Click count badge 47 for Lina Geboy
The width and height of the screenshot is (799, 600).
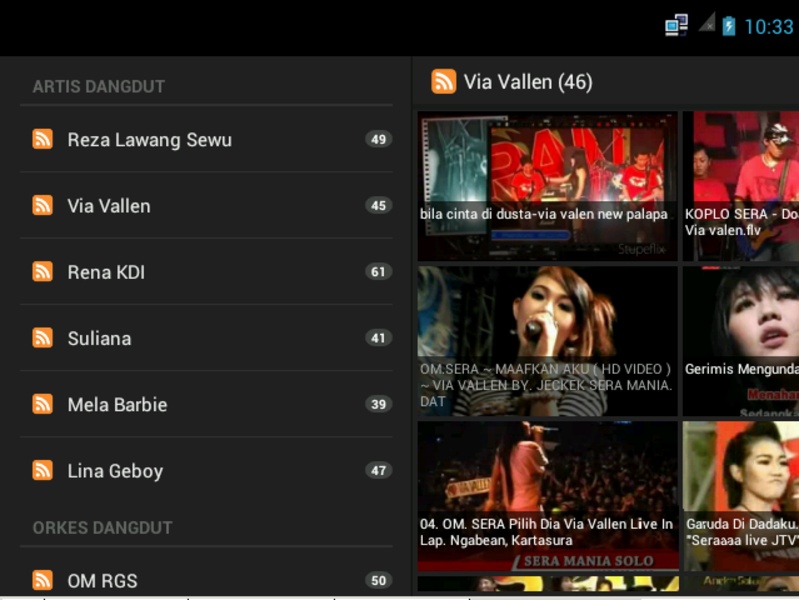[378, 471]
